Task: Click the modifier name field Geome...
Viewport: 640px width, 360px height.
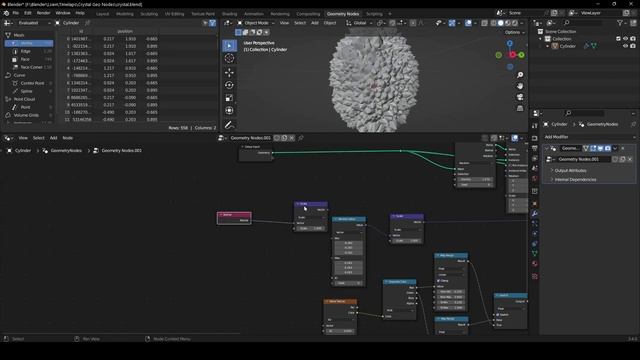Action: click(570, 148)
